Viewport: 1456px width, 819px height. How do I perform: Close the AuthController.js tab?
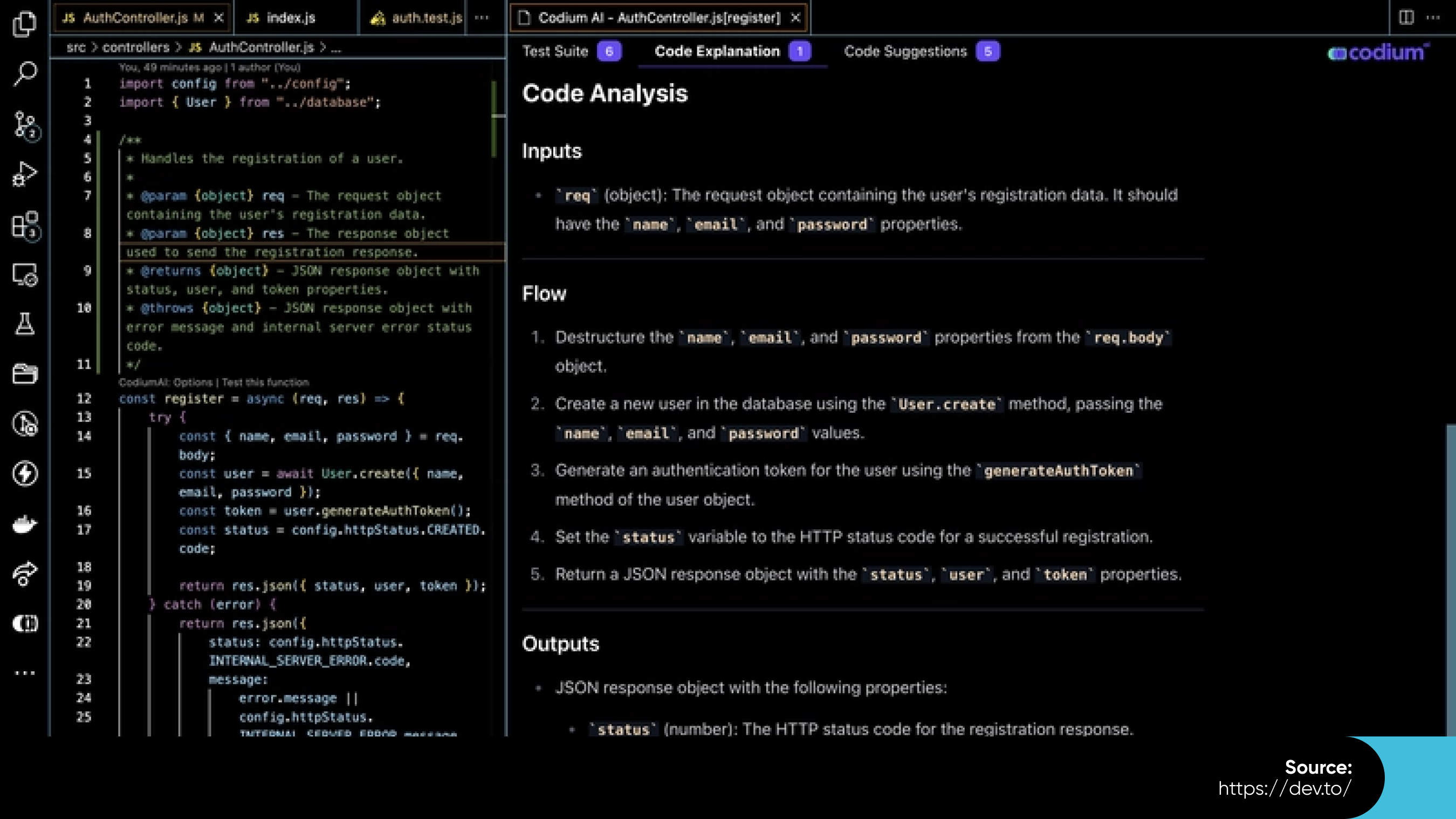pos(219,17)
